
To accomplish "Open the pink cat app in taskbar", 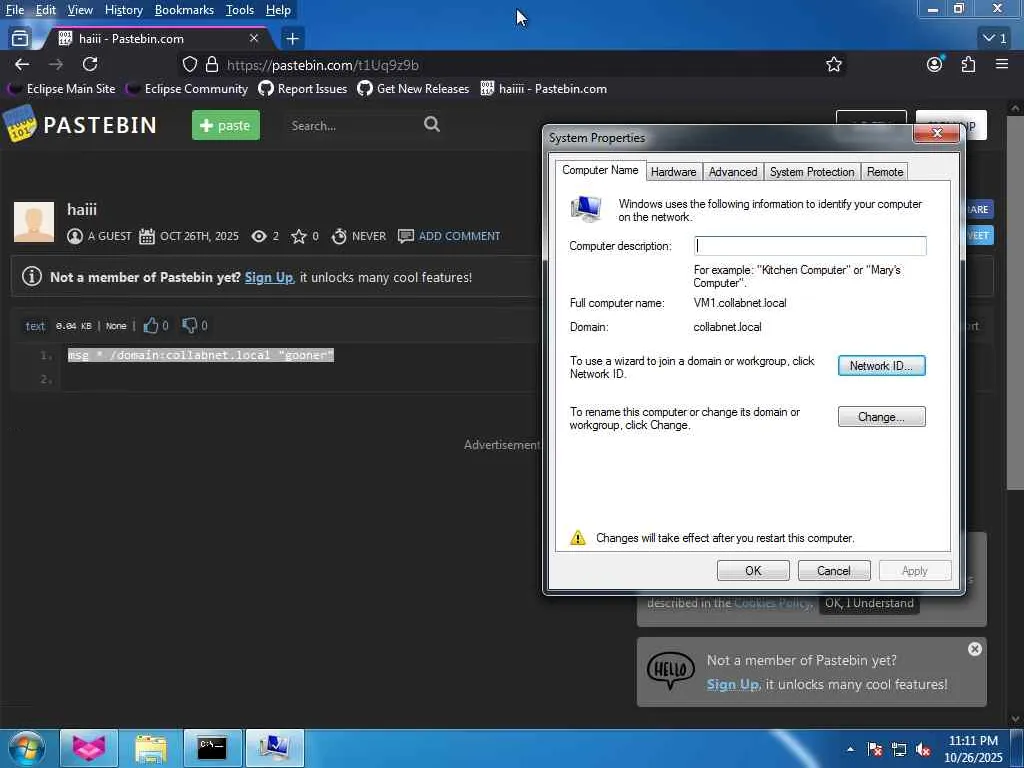I will coord(89,748).
